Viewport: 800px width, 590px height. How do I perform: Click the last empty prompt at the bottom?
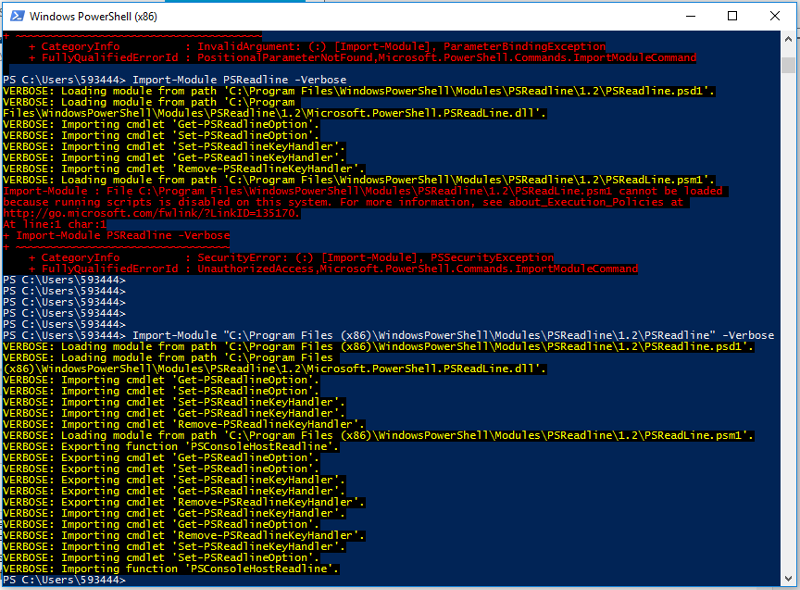[x=64, y=580]
